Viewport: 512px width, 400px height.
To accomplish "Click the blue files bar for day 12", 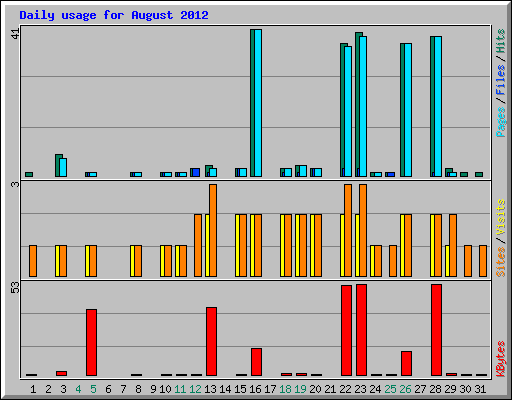I will coord(196,172).
